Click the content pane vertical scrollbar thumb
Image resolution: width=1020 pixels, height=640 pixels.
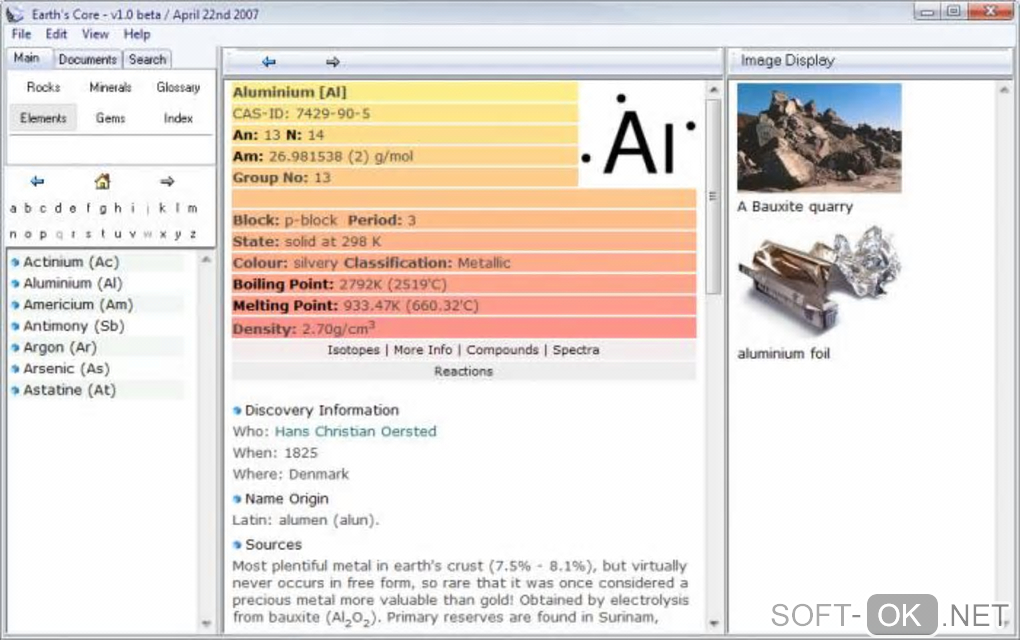[714, 195]
